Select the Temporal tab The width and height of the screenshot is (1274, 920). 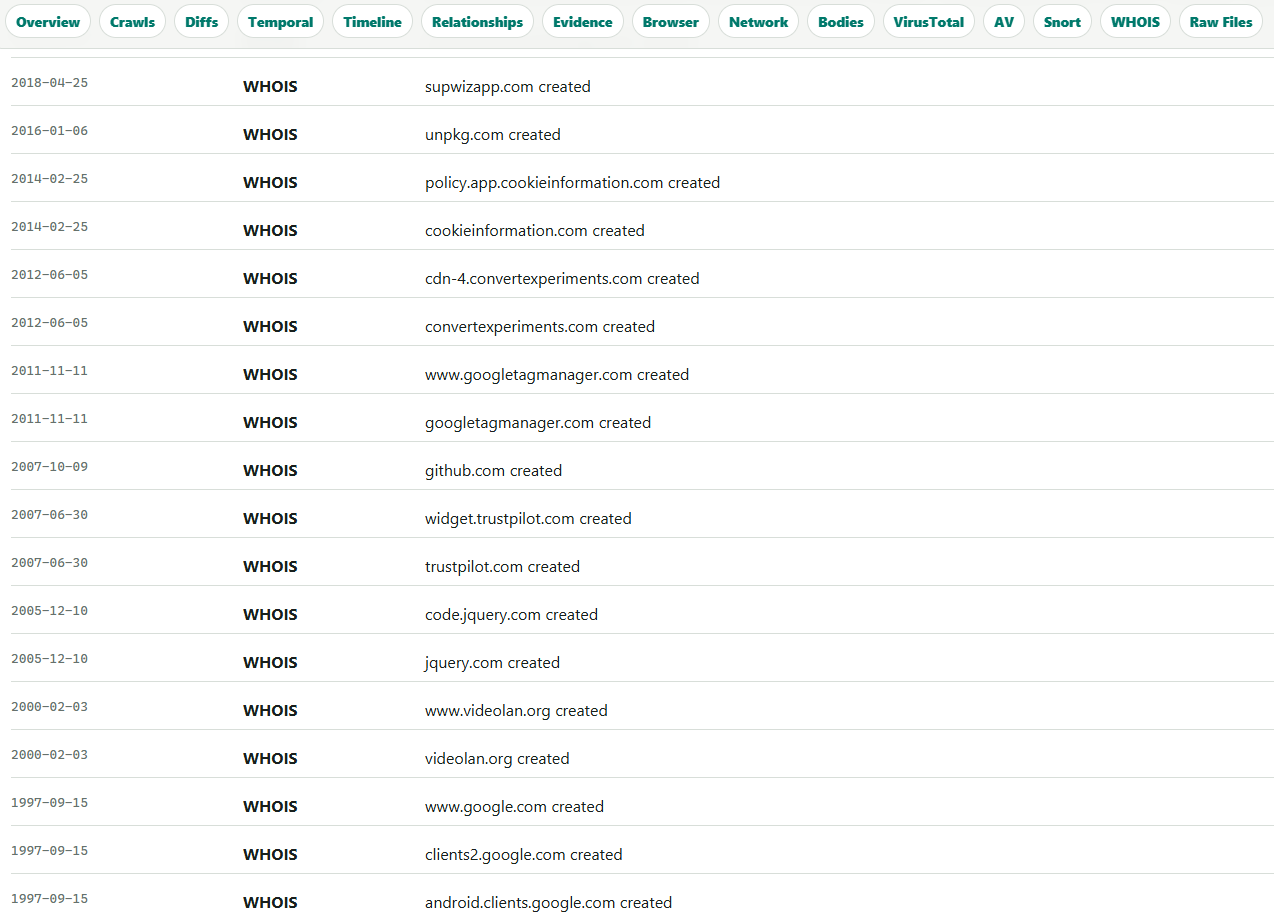tap(280, 22)
